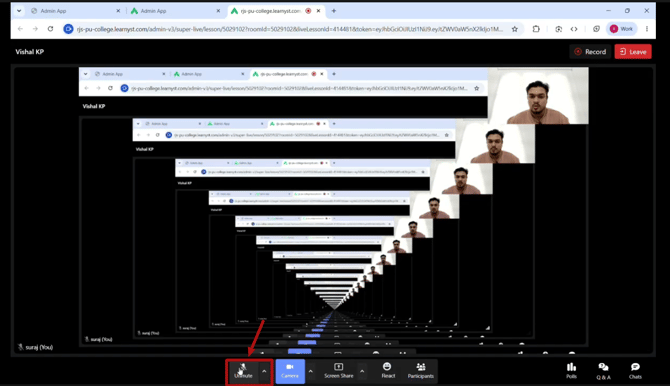
Task: Toggle the Camera button off
Action: pos(290,371)
